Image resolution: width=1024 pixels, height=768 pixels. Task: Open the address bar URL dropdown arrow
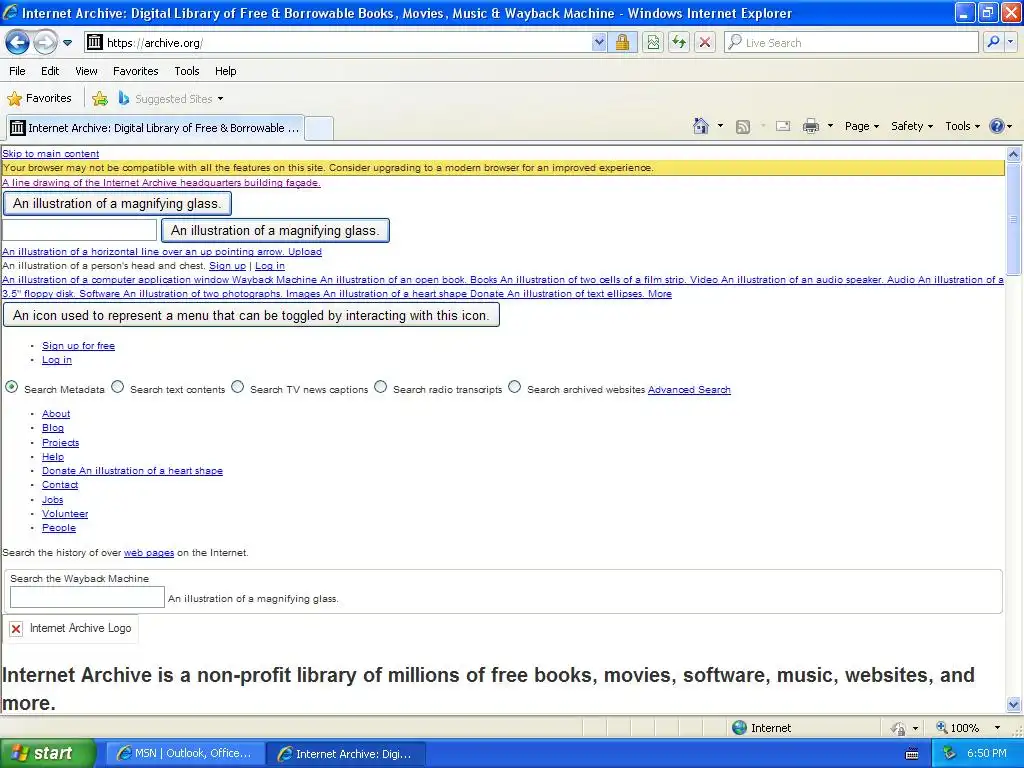click(599, 42)
